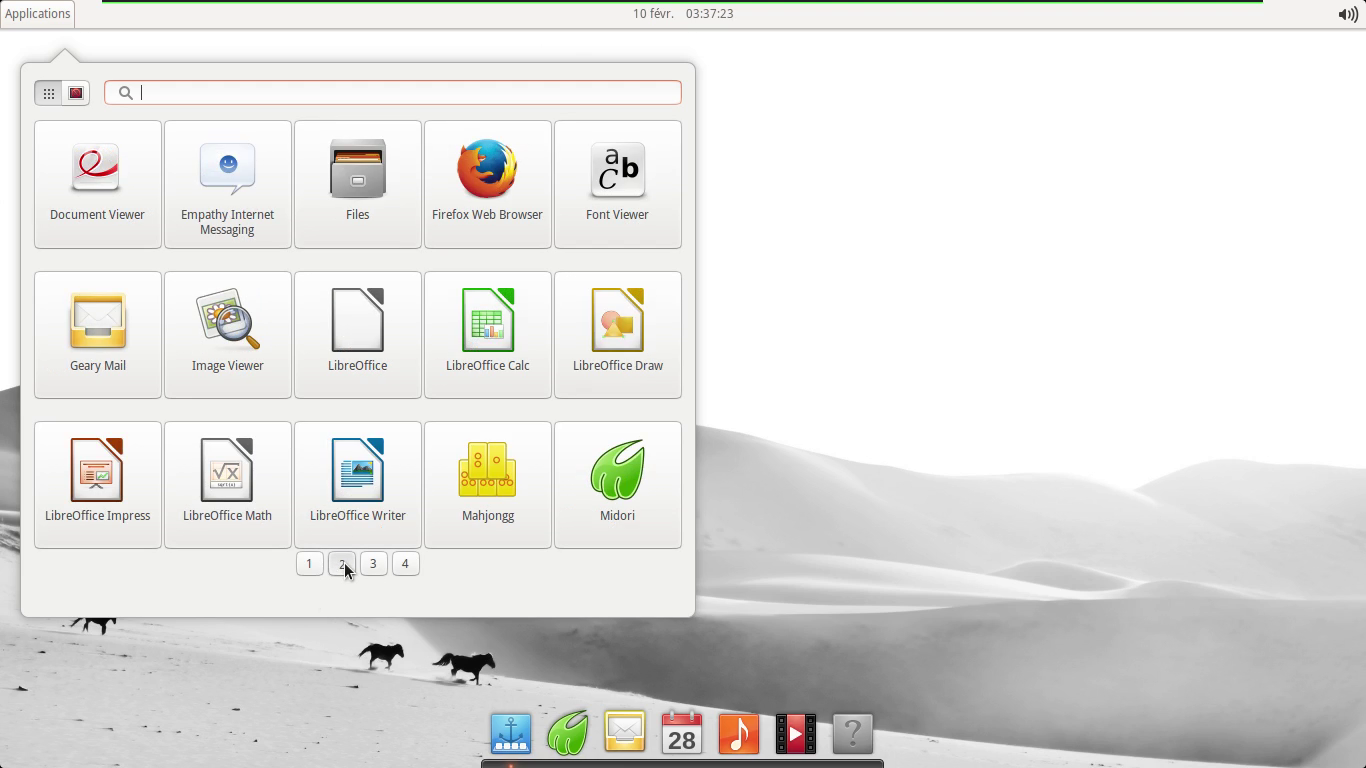The image size is (1366, 768).
Task: Open LibreOffice Calc
Action: pyautogui.click(x=488, y=335)
